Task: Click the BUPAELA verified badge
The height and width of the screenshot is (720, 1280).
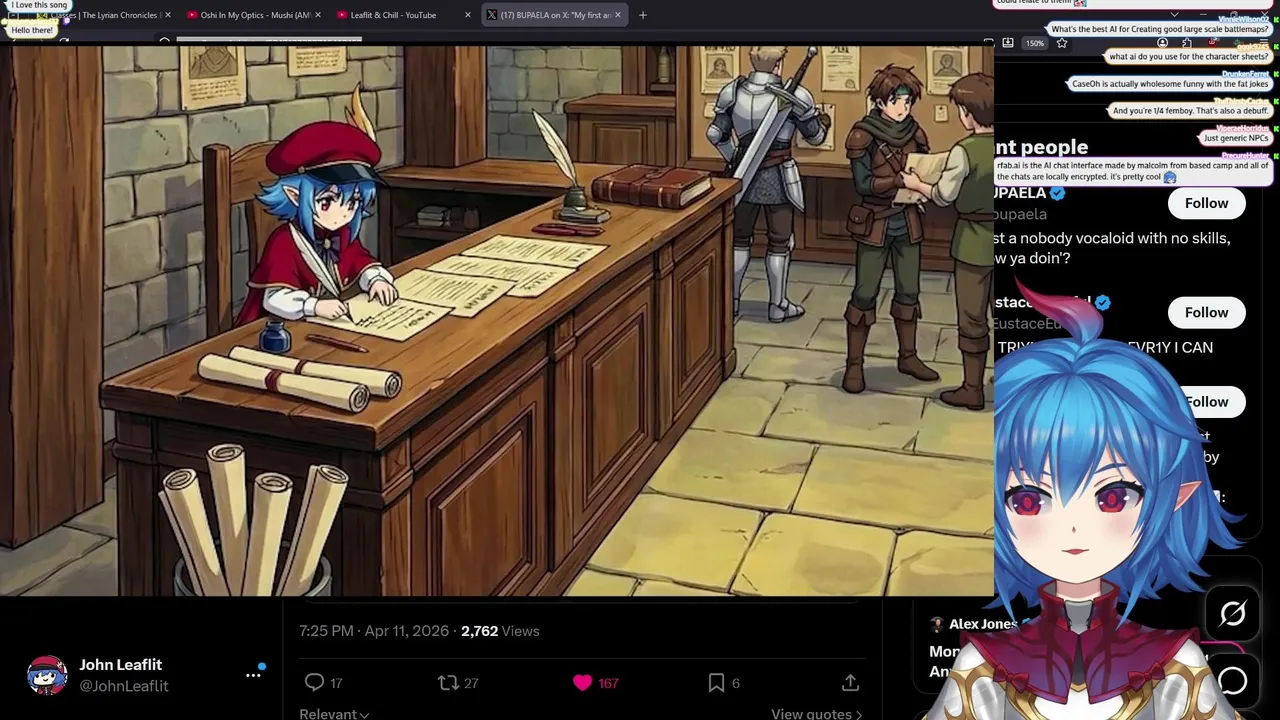Action: point(1057,193)
